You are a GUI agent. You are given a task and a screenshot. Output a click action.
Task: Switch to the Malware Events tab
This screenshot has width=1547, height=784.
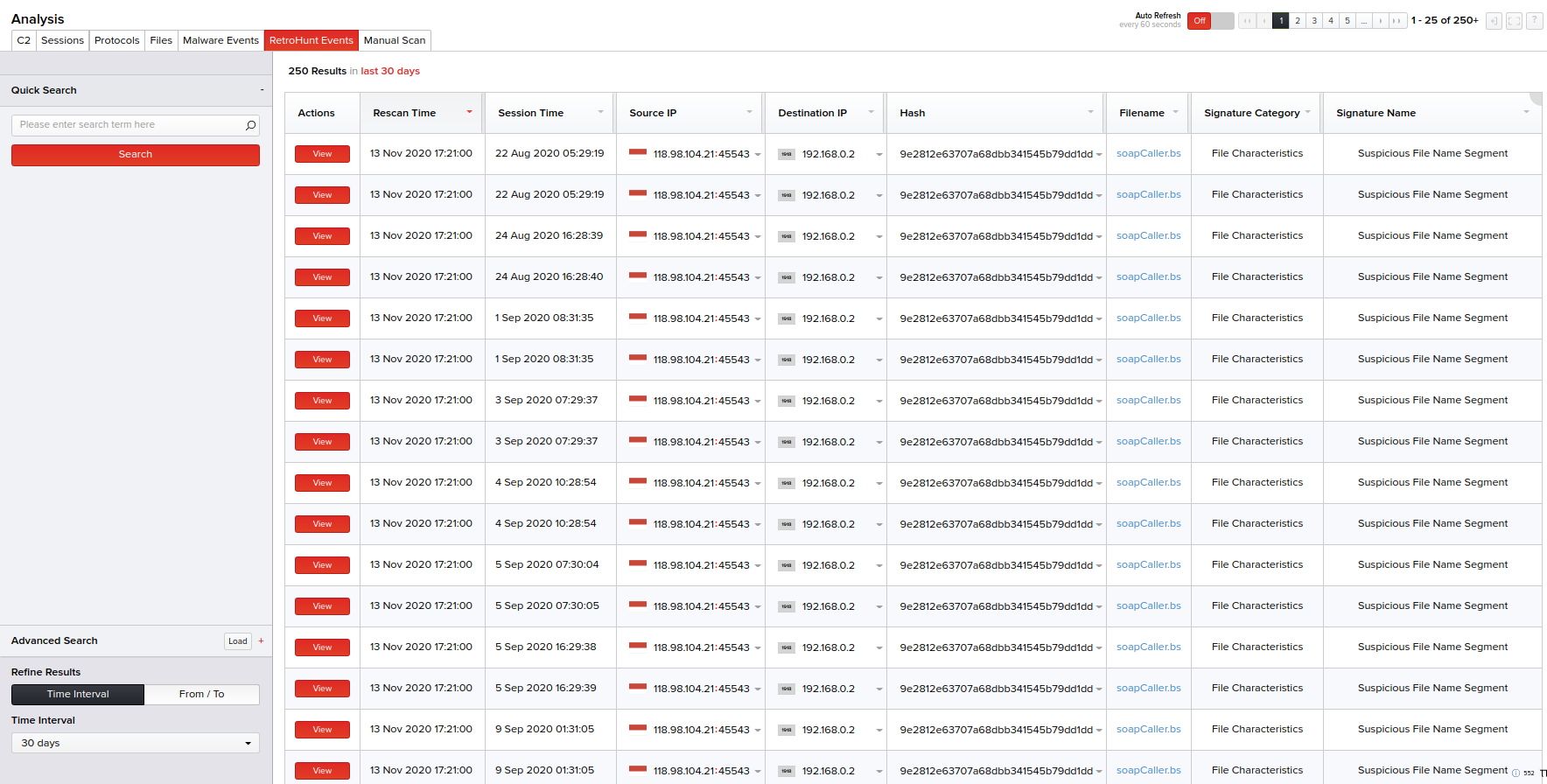tap(220, 40)
